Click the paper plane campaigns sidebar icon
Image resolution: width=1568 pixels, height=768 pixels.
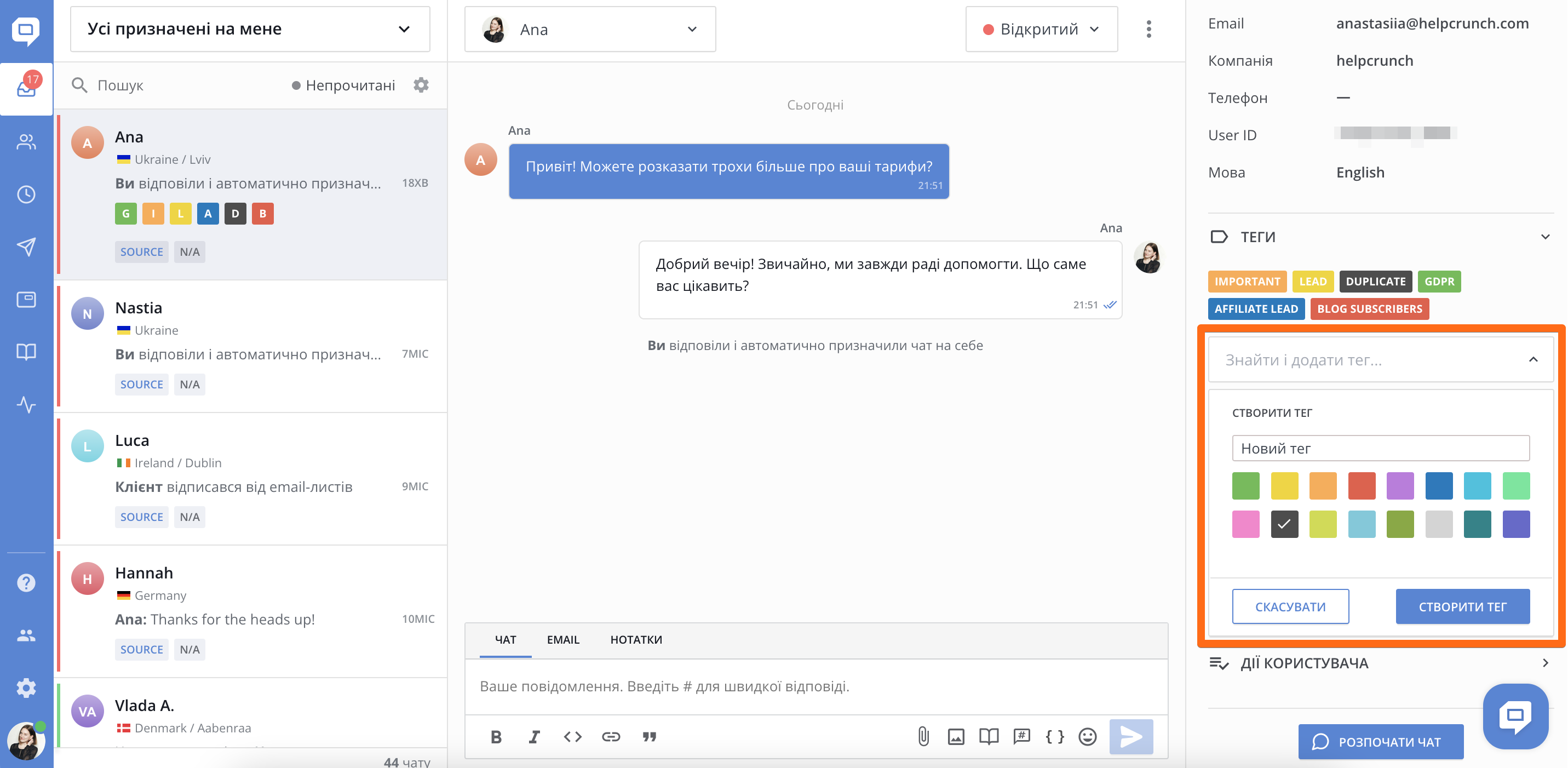pos(26,247)
